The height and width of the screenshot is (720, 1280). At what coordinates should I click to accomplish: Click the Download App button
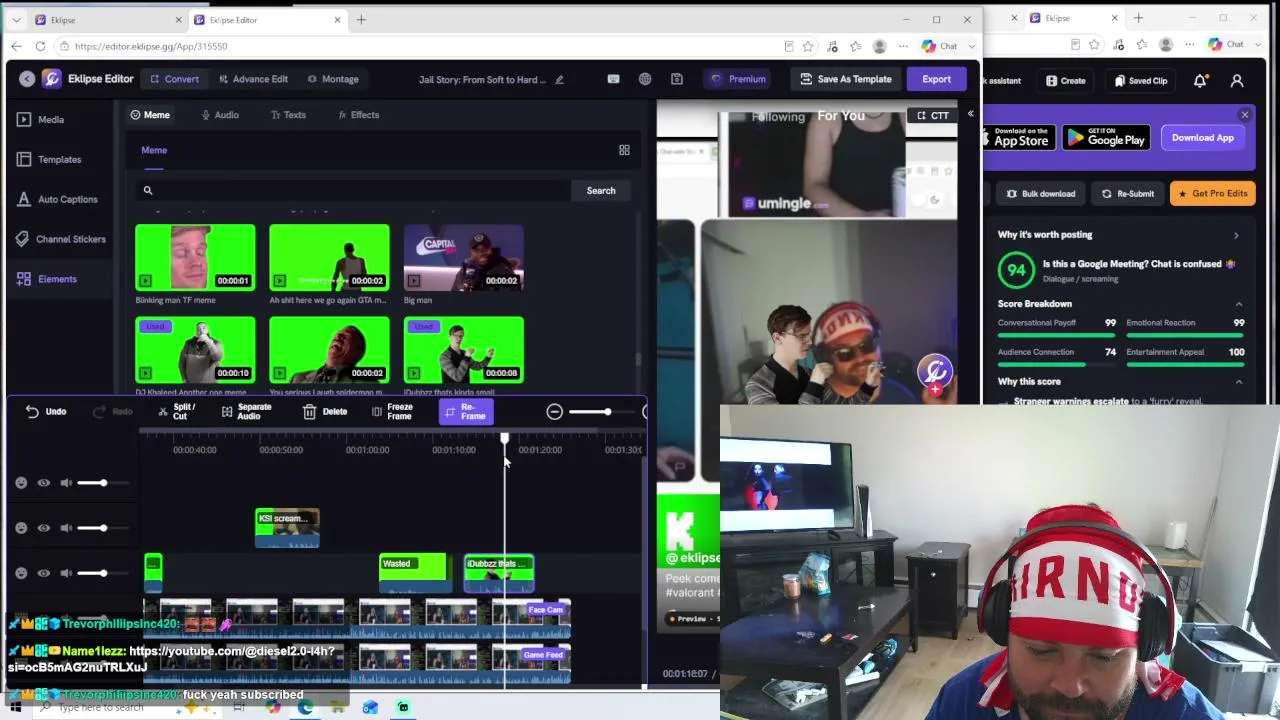coord(1203,138)
